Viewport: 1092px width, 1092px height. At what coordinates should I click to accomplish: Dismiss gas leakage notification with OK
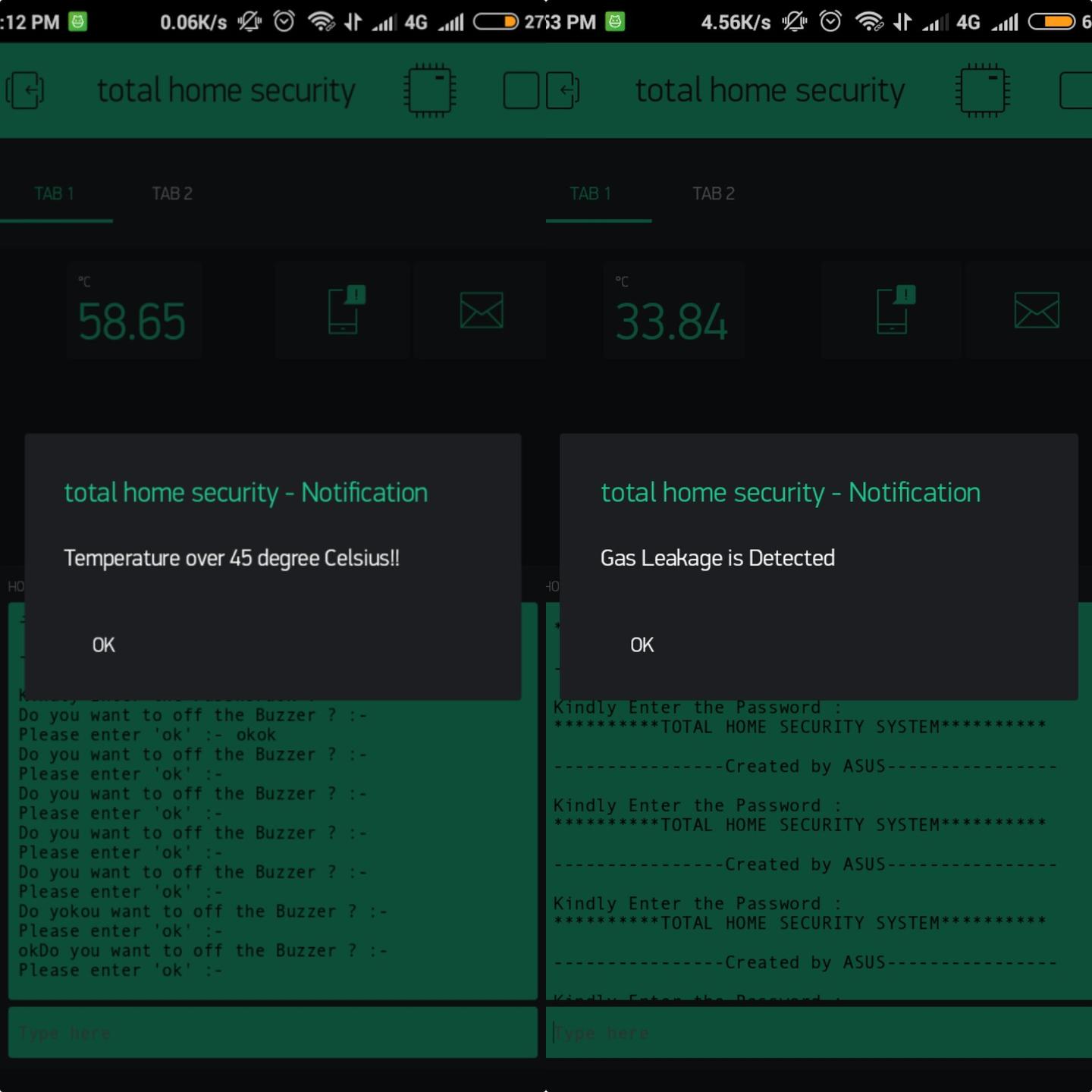(642, 645)
